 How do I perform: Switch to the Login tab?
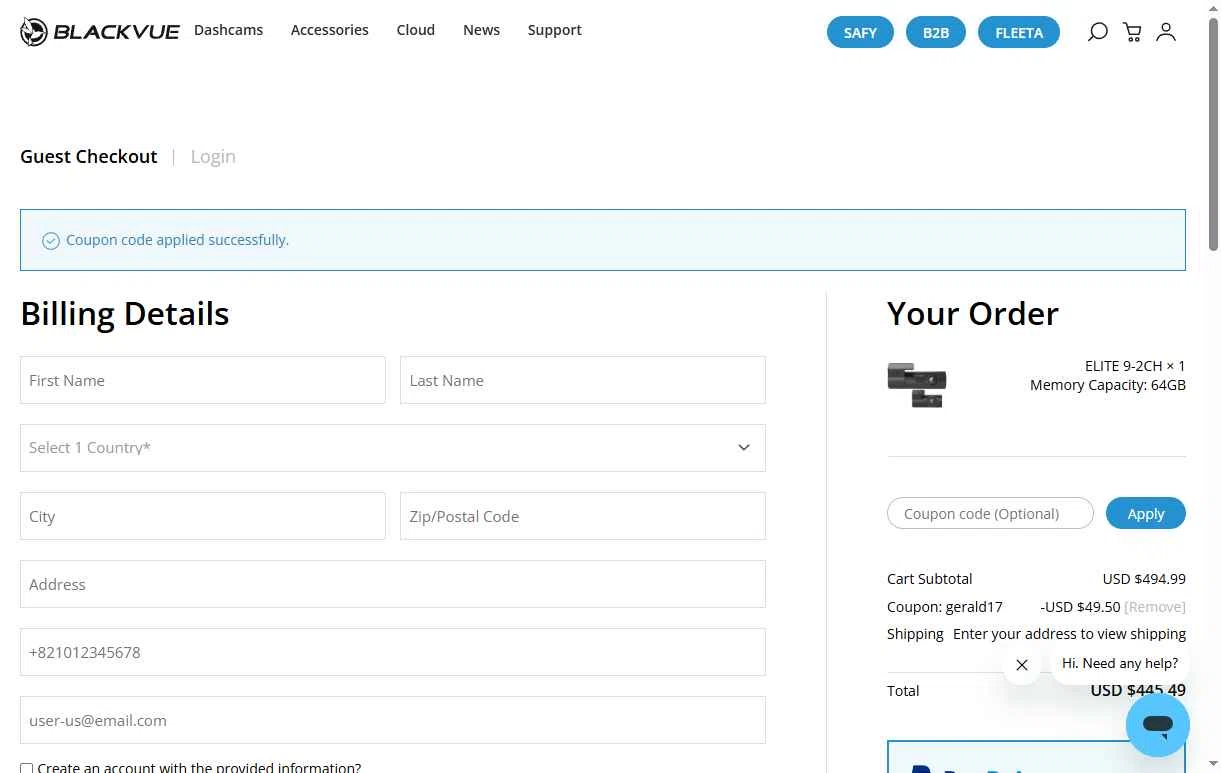[213, 156]
